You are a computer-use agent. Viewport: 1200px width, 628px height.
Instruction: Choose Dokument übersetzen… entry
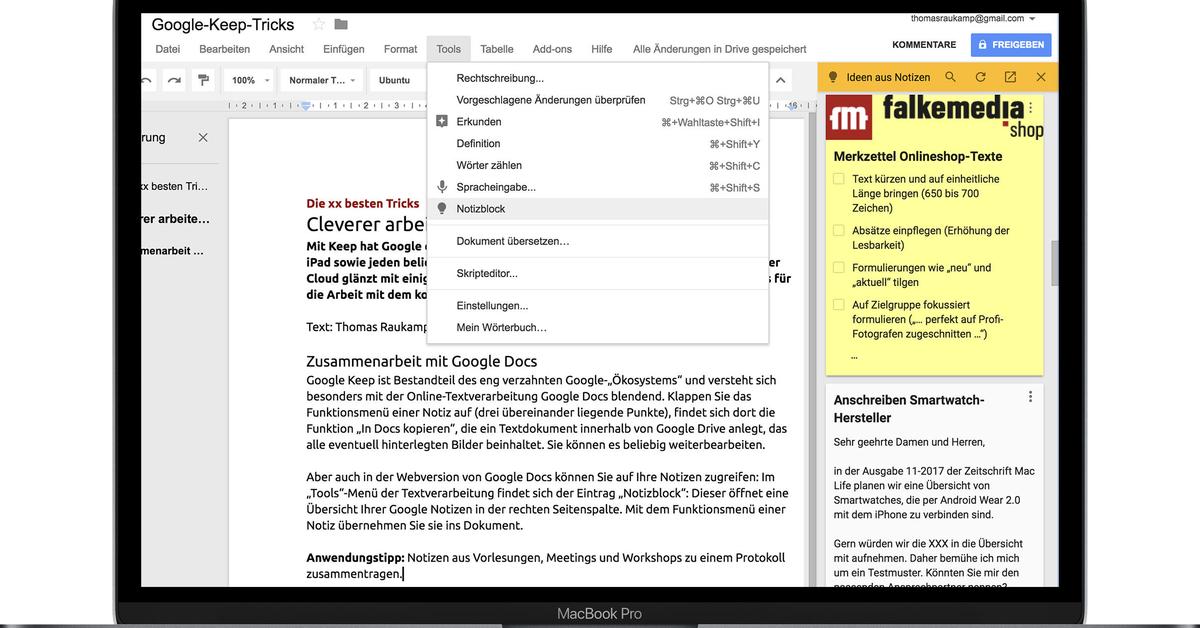[x=598, y=241]
